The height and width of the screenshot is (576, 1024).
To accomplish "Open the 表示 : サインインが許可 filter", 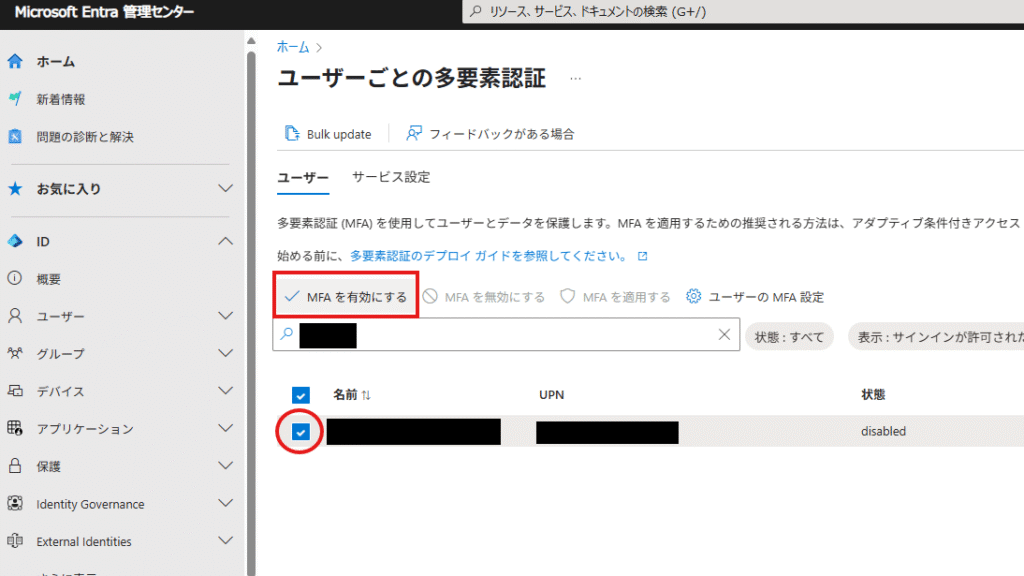I will 936,337.
